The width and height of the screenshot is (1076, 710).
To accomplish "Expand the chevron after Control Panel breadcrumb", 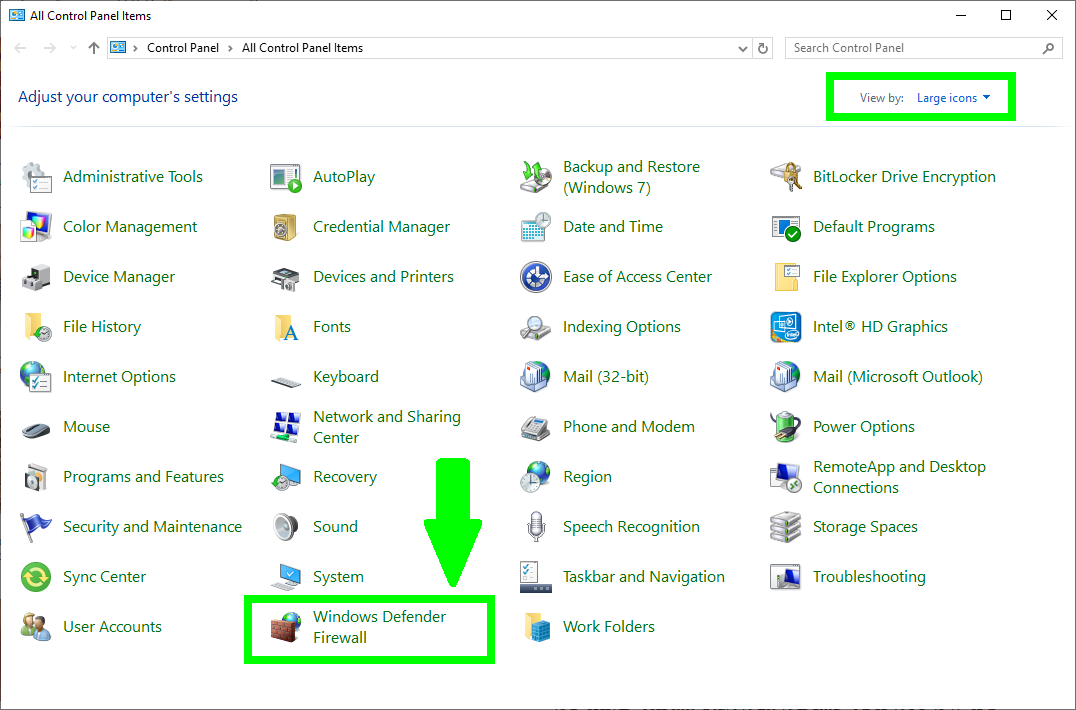I will [230, 48].
